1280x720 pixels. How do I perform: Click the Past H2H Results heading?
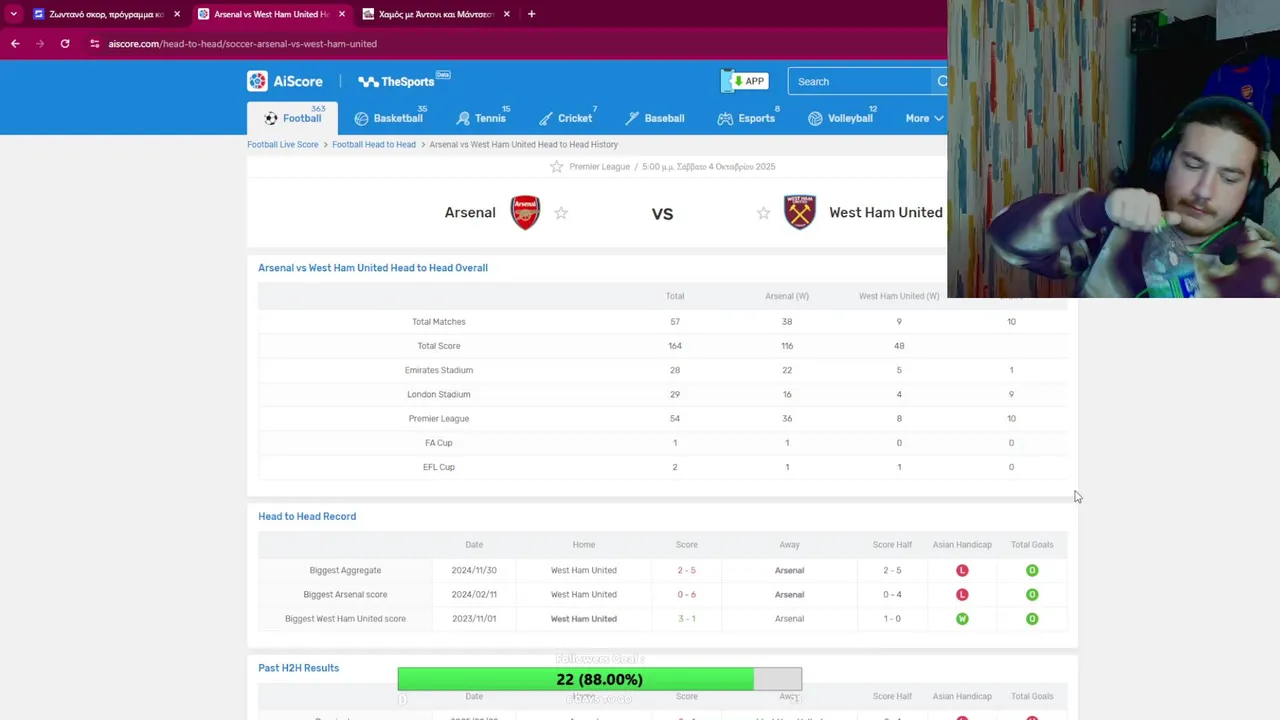(x=298, y=668)
